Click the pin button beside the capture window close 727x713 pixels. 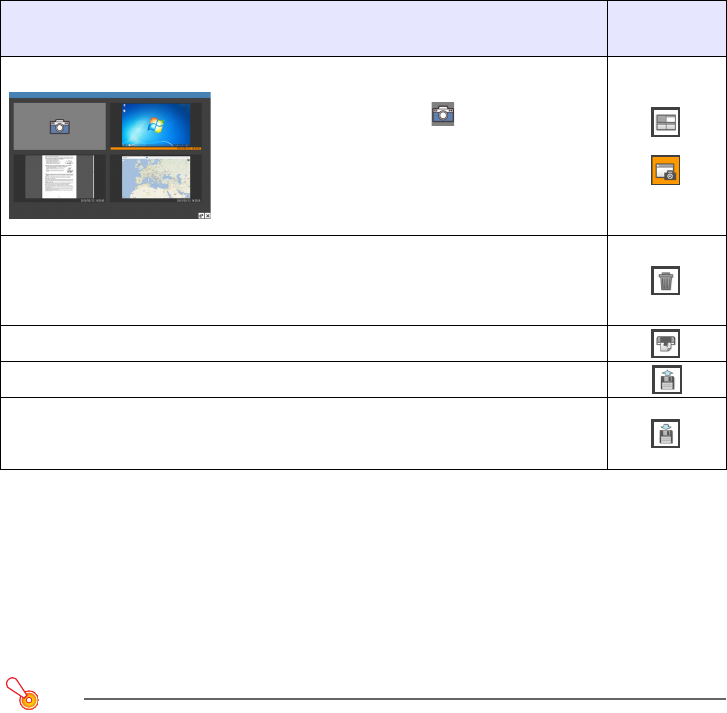point(201,216)
